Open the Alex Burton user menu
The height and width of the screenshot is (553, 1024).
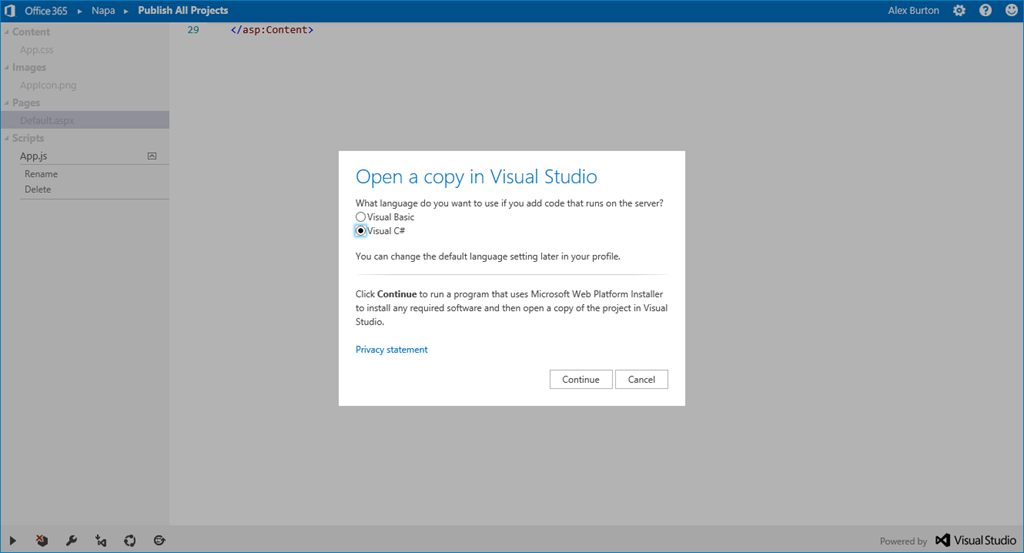(x=913, y=10)
